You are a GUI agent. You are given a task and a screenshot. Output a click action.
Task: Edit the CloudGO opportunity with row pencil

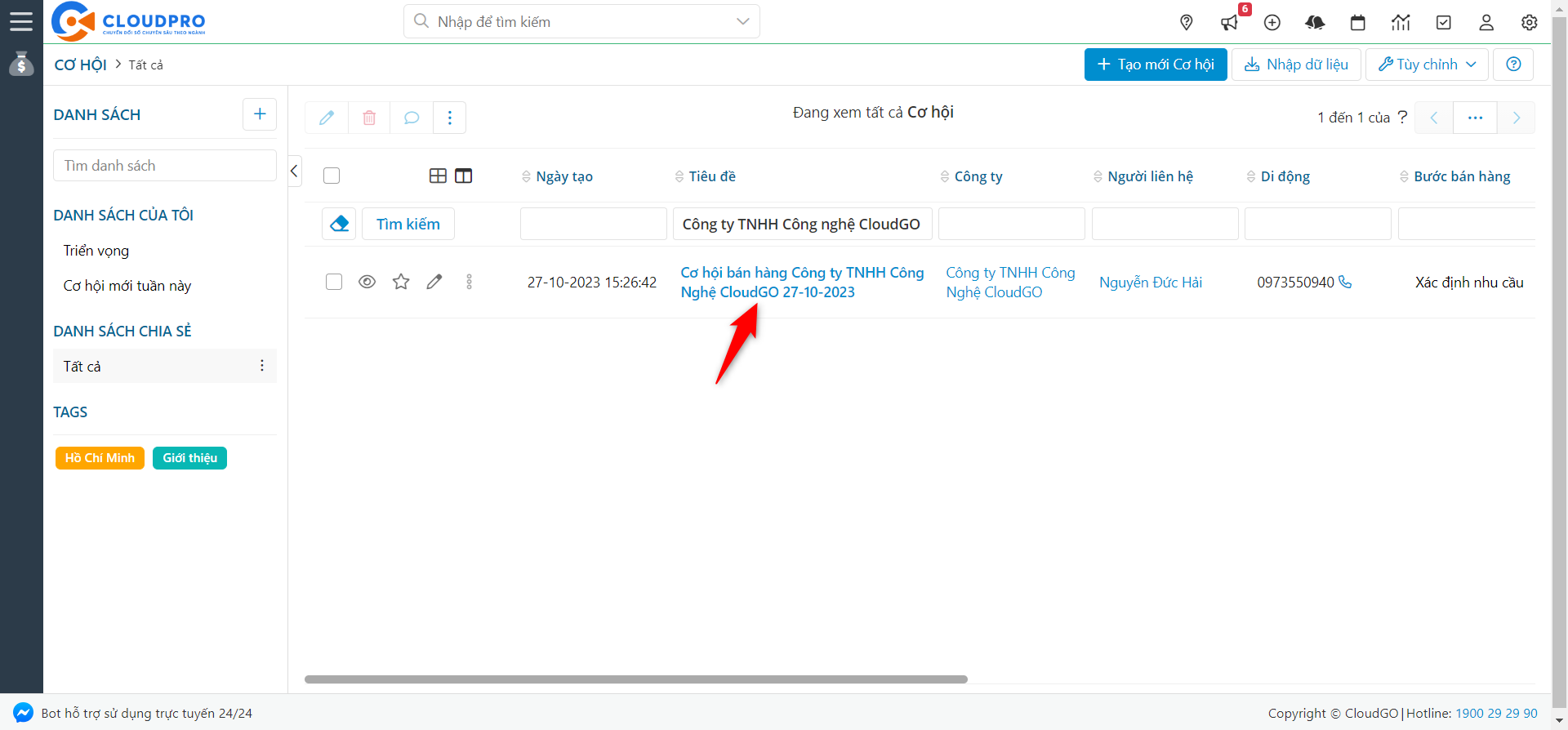pyautogui.click(x=434, y=282)
